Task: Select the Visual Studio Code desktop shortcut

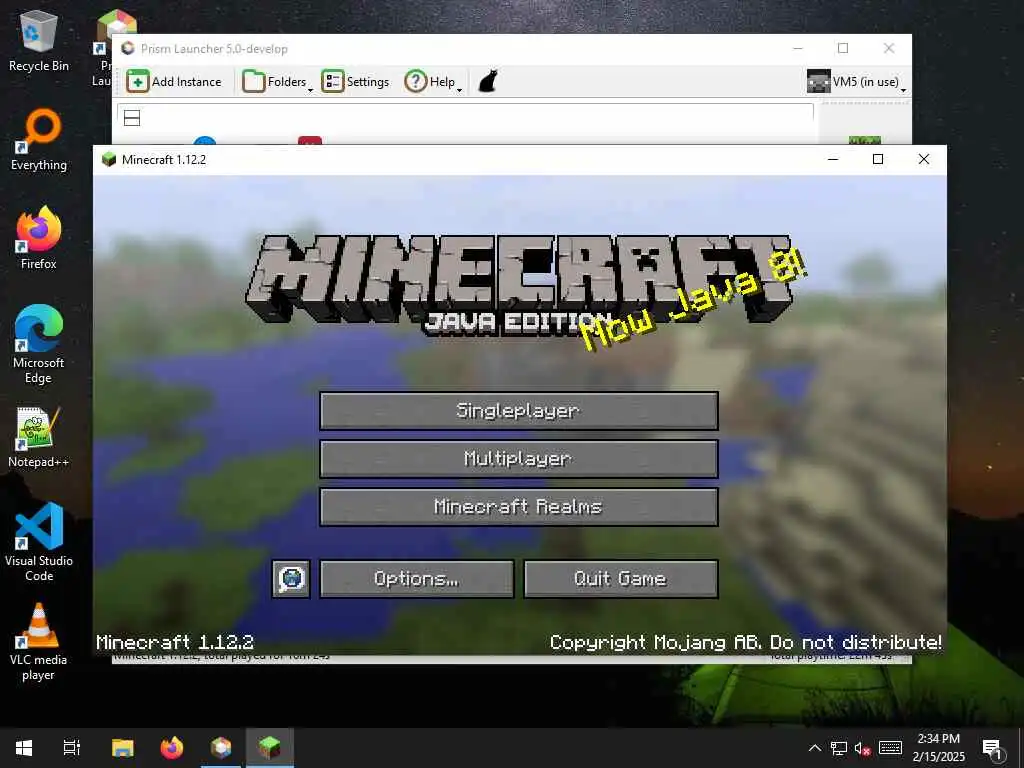Action: click(39, 542)
